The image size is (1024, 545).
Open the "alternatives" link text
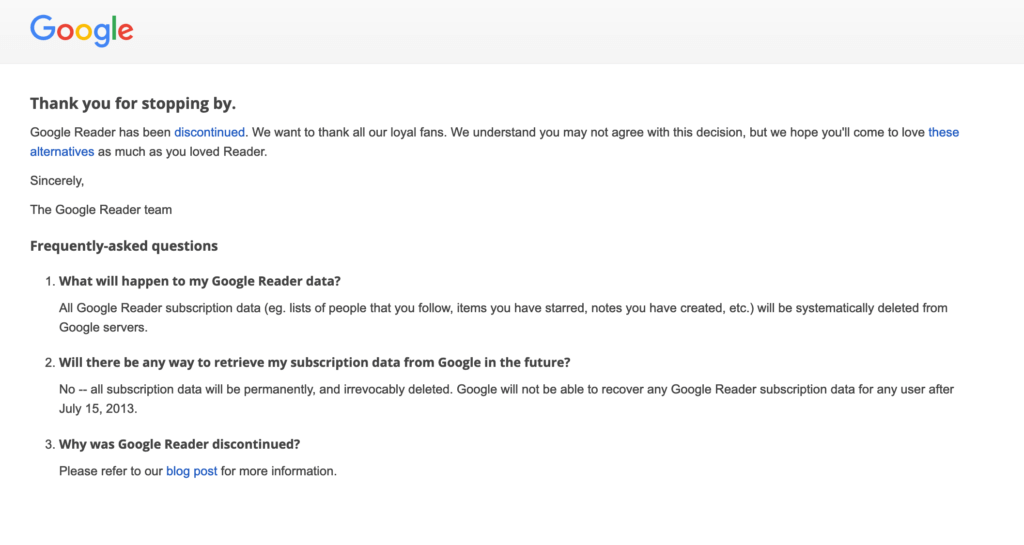tap(62, 152)
